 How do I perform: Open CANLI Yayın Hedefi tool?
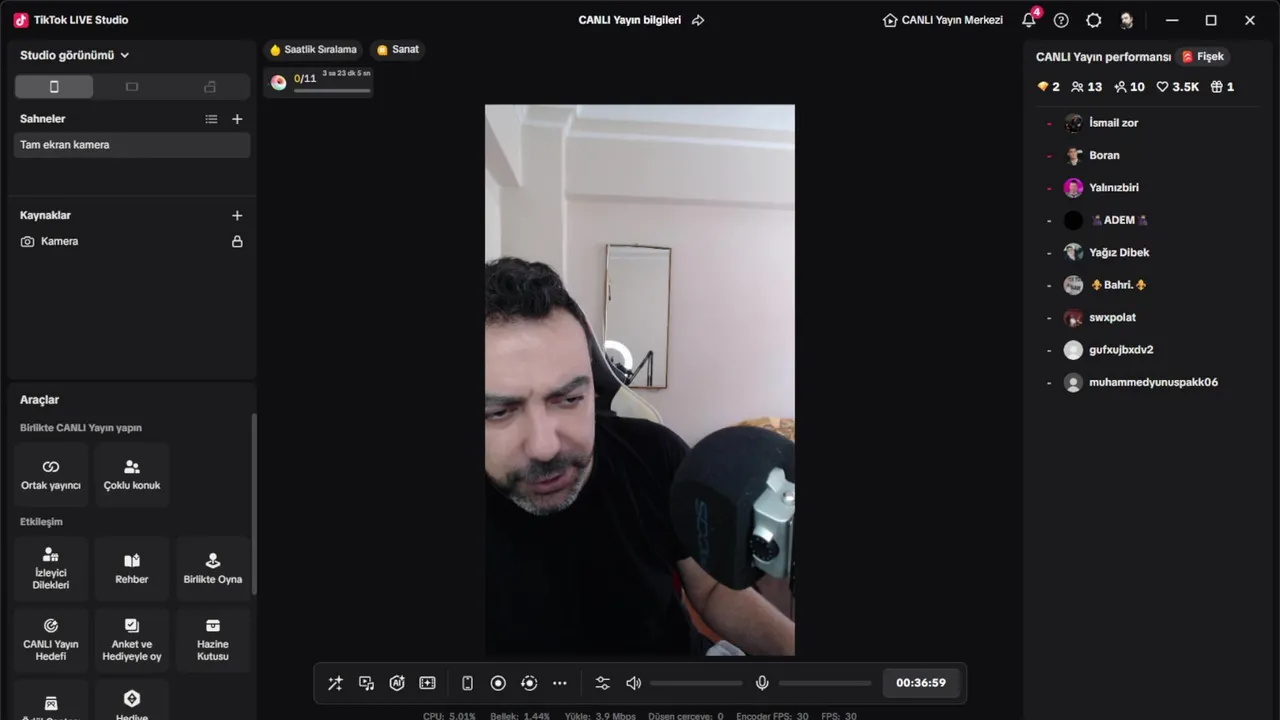51,640
